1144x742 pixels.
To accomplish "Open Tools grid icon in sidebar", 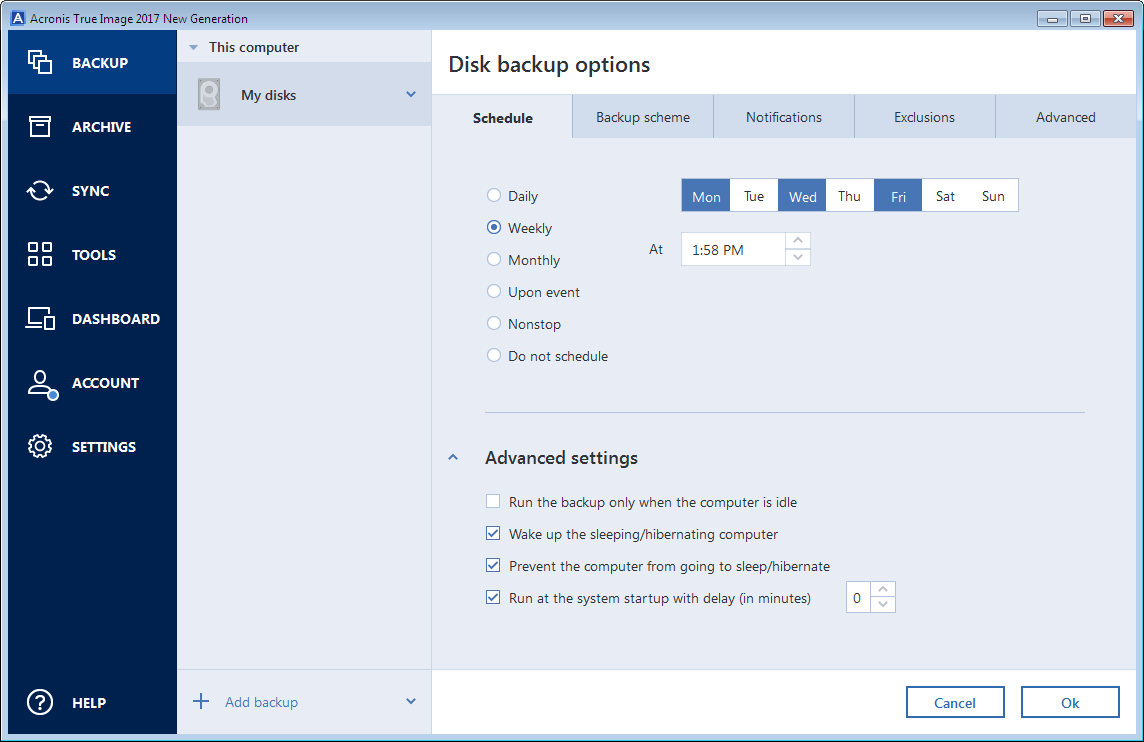I will point(40,255).
